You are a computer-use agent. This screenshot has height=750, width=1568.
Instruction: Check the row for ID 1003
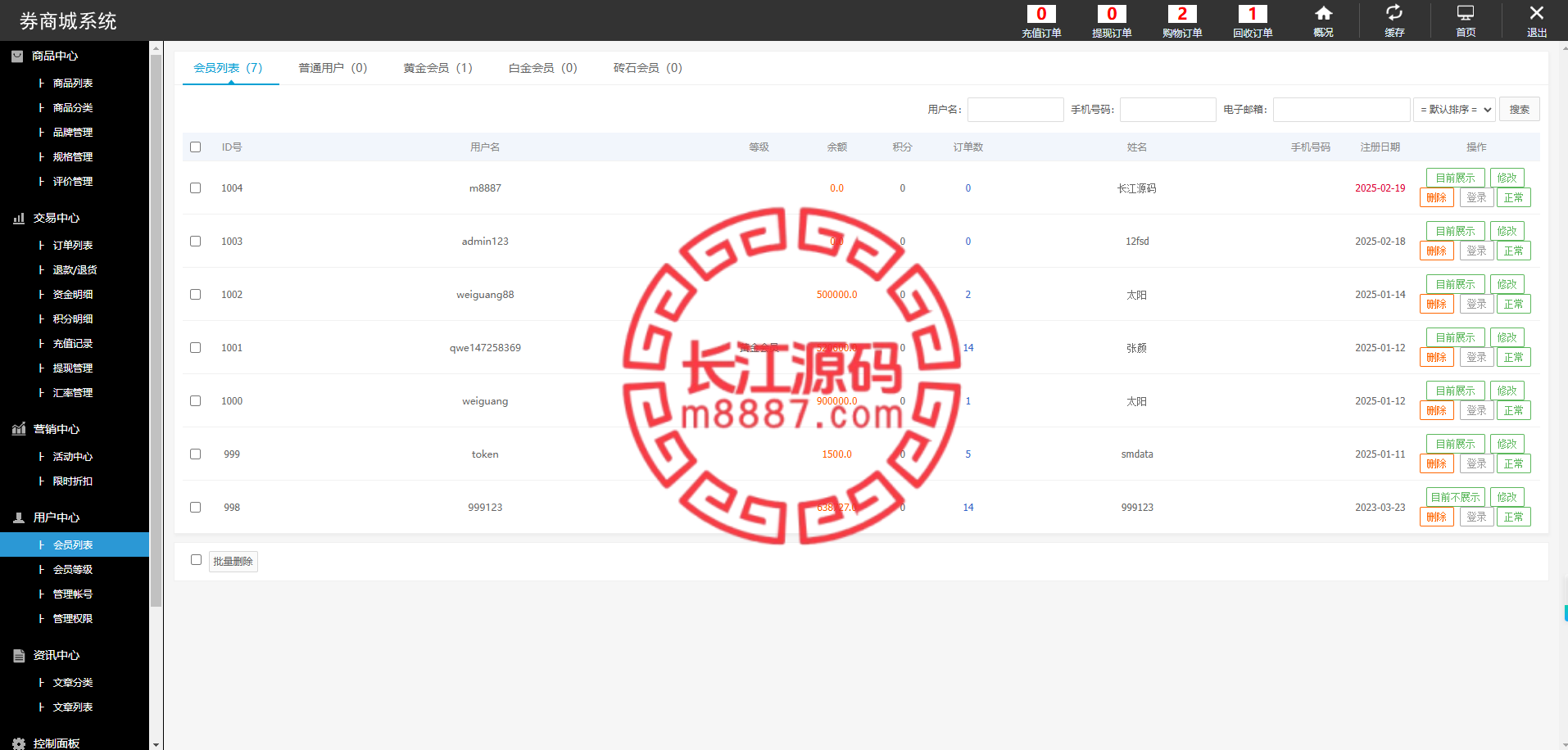195,241
